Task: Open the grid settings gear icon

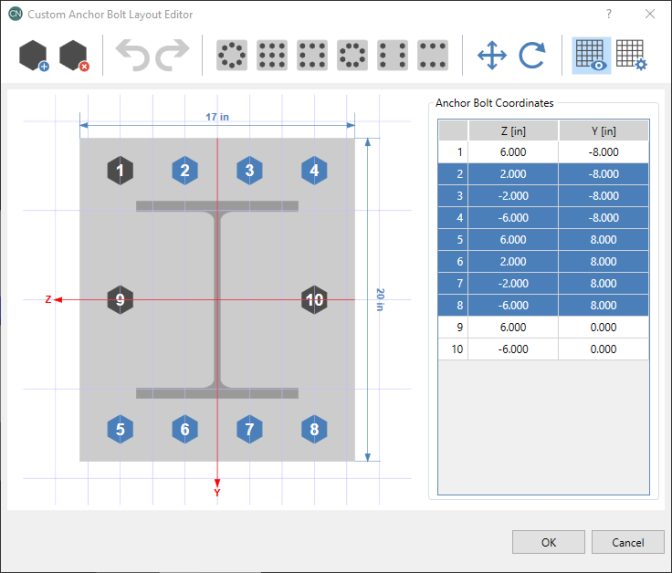Action: click(630, 56)
